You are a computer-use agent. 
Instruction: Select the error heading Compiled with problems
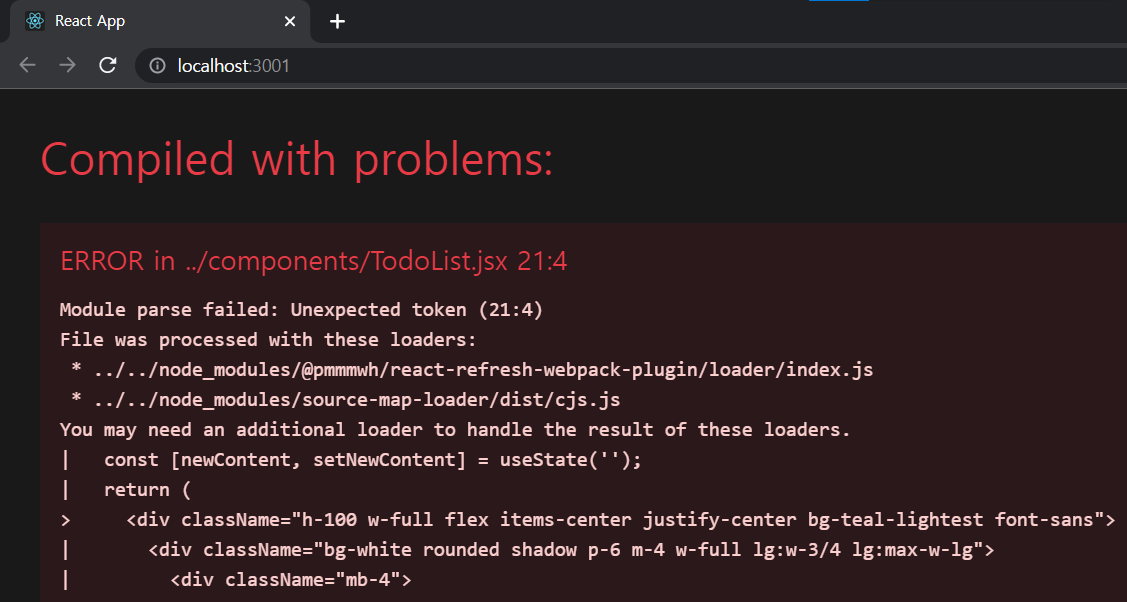(x=296, y=158)
